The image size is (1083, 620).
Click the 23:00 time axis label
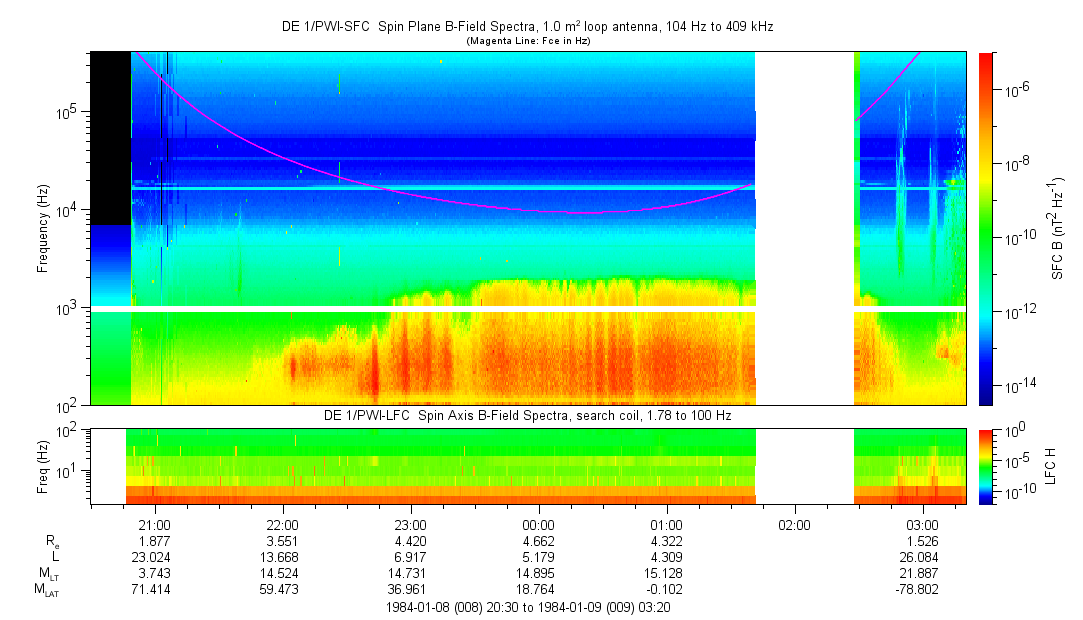click(411, 525)
